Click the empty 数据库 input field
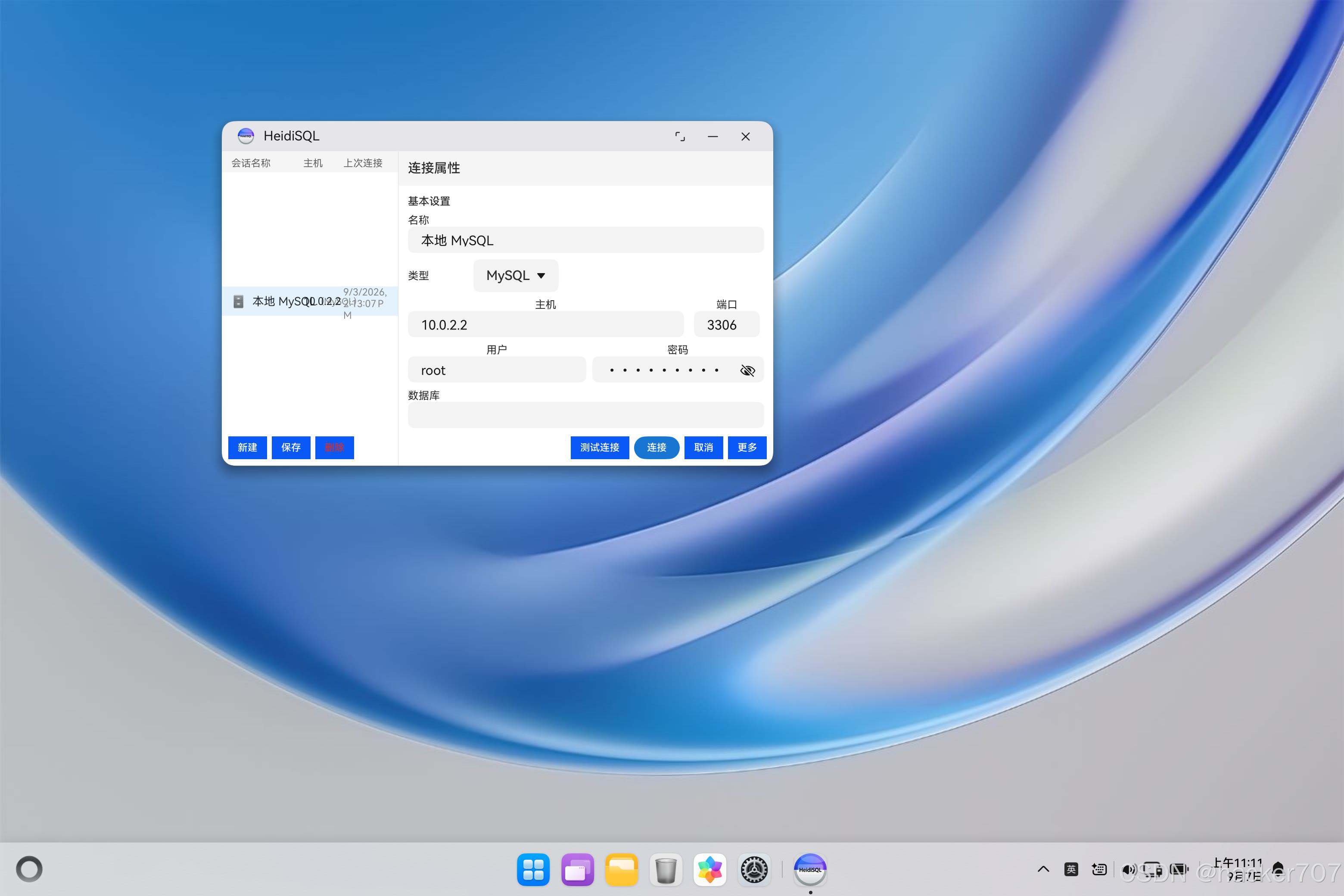Screen dimensions: 1344x896 coord(586,415)
